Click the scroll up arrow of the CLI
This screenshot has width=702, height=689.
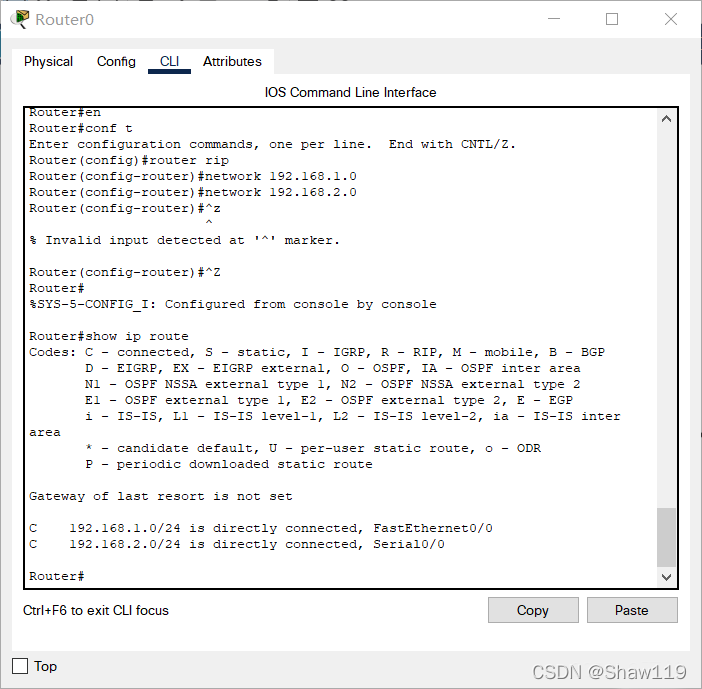(666, 119)
